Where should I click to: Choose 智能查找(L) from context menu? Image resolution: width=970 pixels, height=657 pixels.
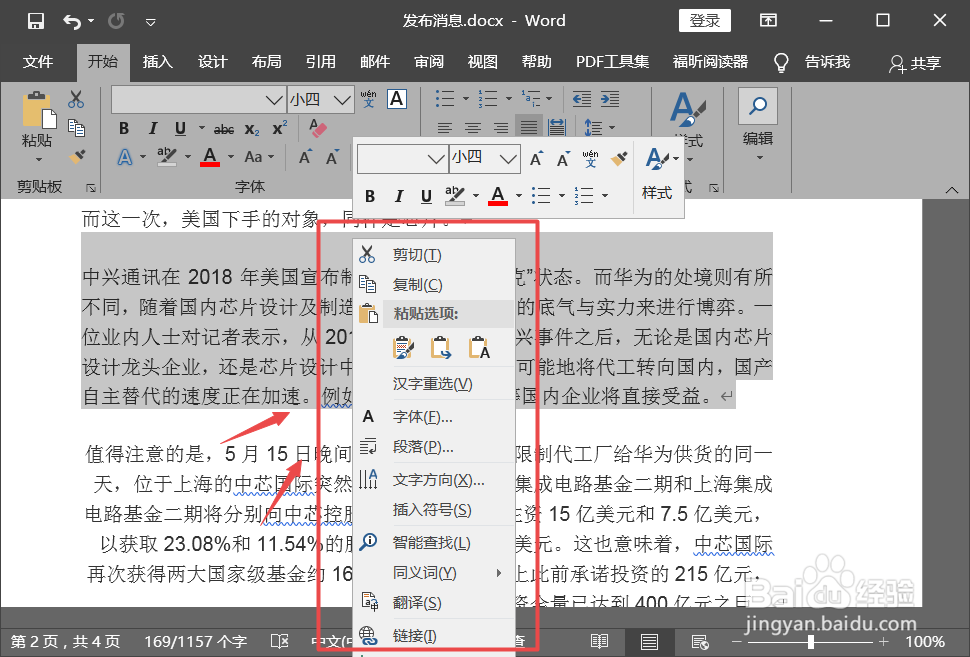tap(434, 543)
